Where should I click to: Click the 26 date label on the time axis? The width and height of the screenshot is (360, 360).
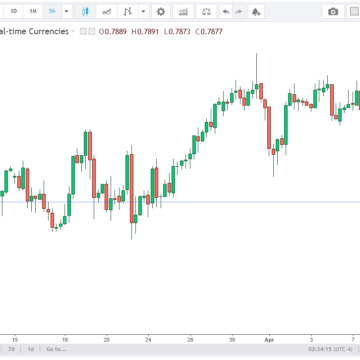(x=190, y=340)
